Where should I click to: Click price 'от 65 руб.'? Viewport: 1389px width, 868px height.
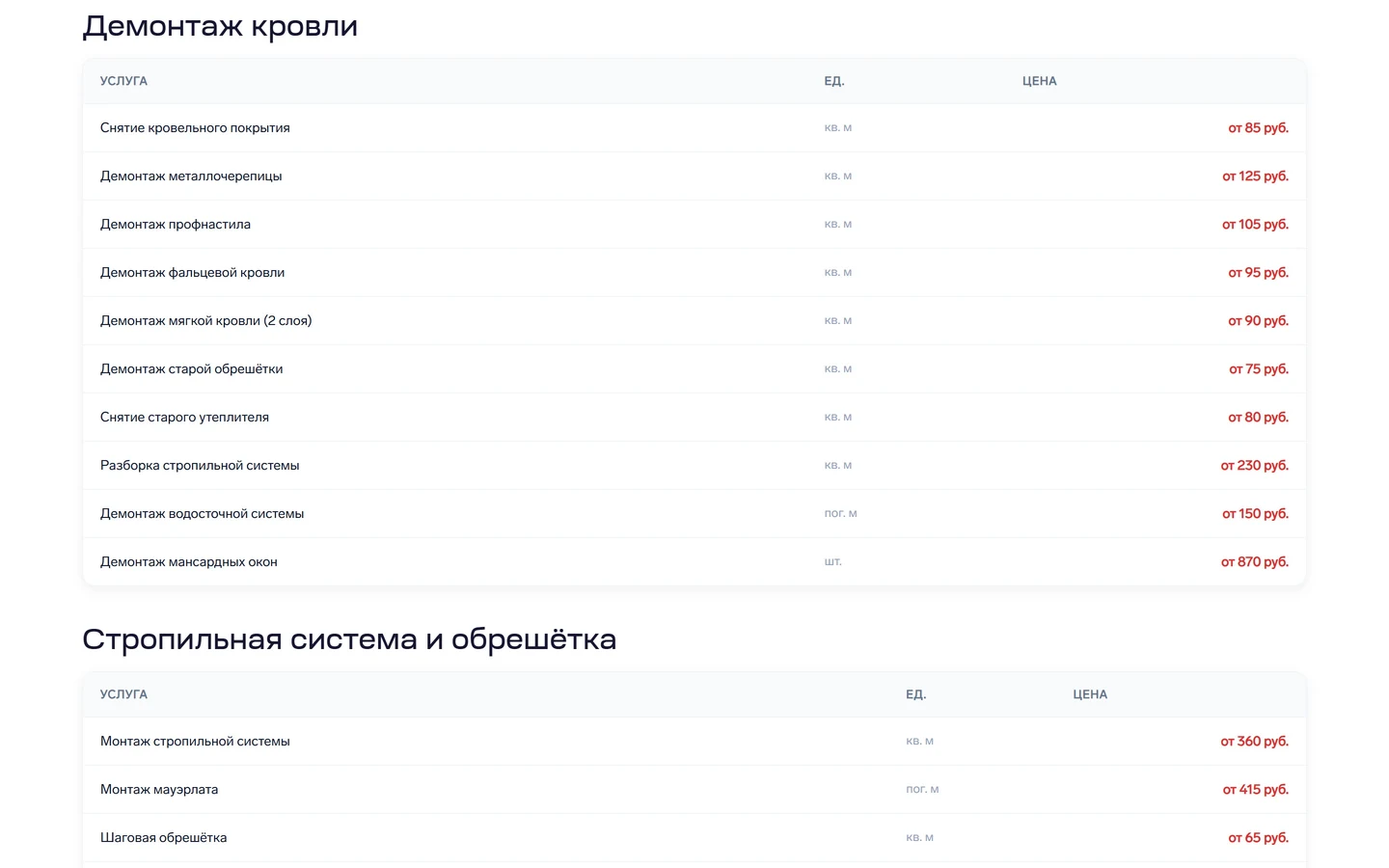(x=1258, y=837)
